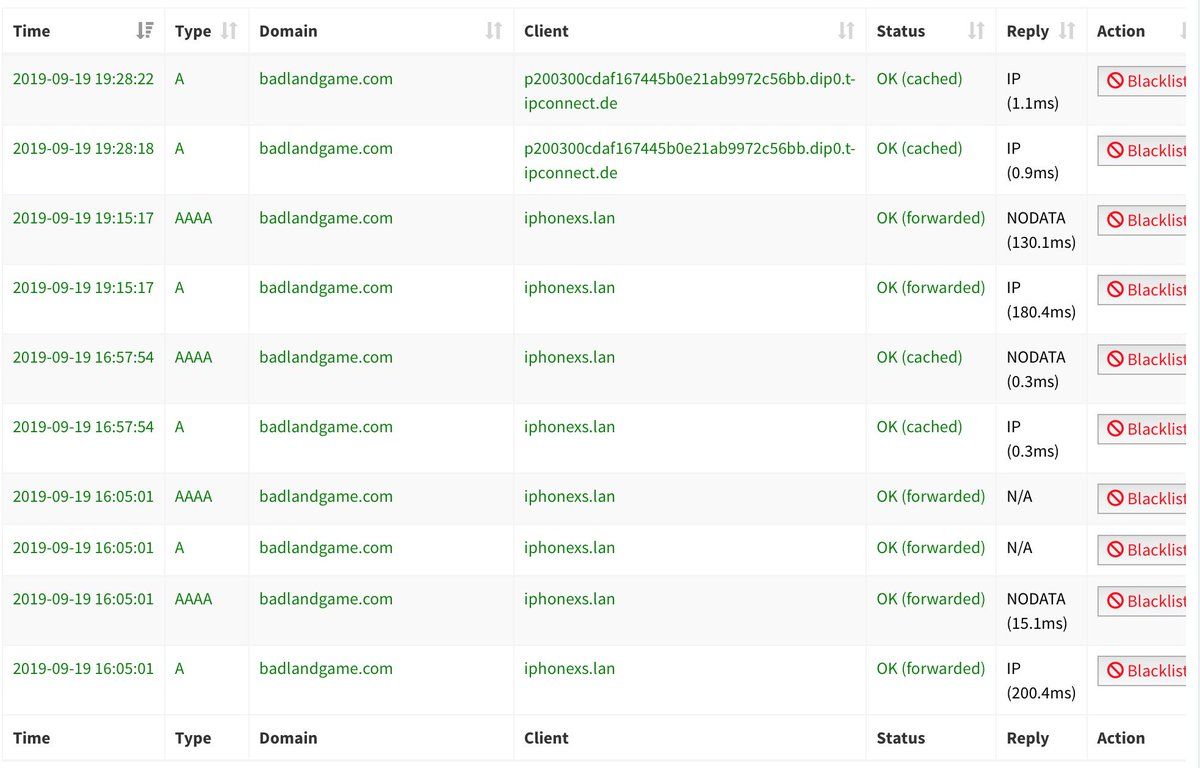The width and height of the screenshot is (1200, 768).
Task: Blacklist the 19:28:22 badlandgame.com query
Action: coord(1145,81)
